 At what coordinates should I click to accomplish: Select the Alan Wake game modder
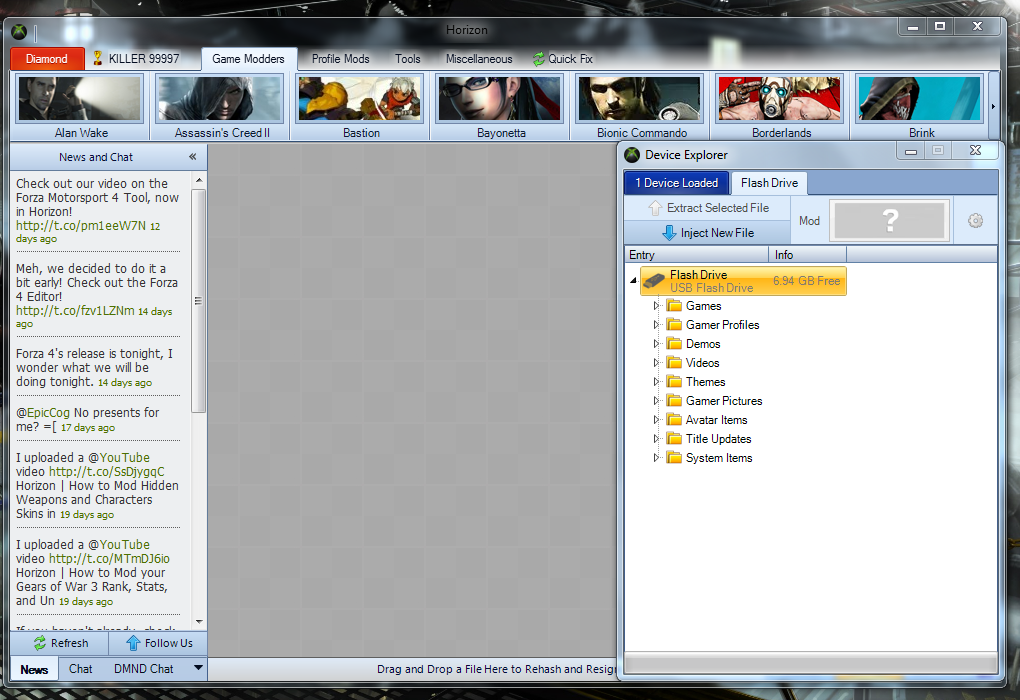point(81,99)
